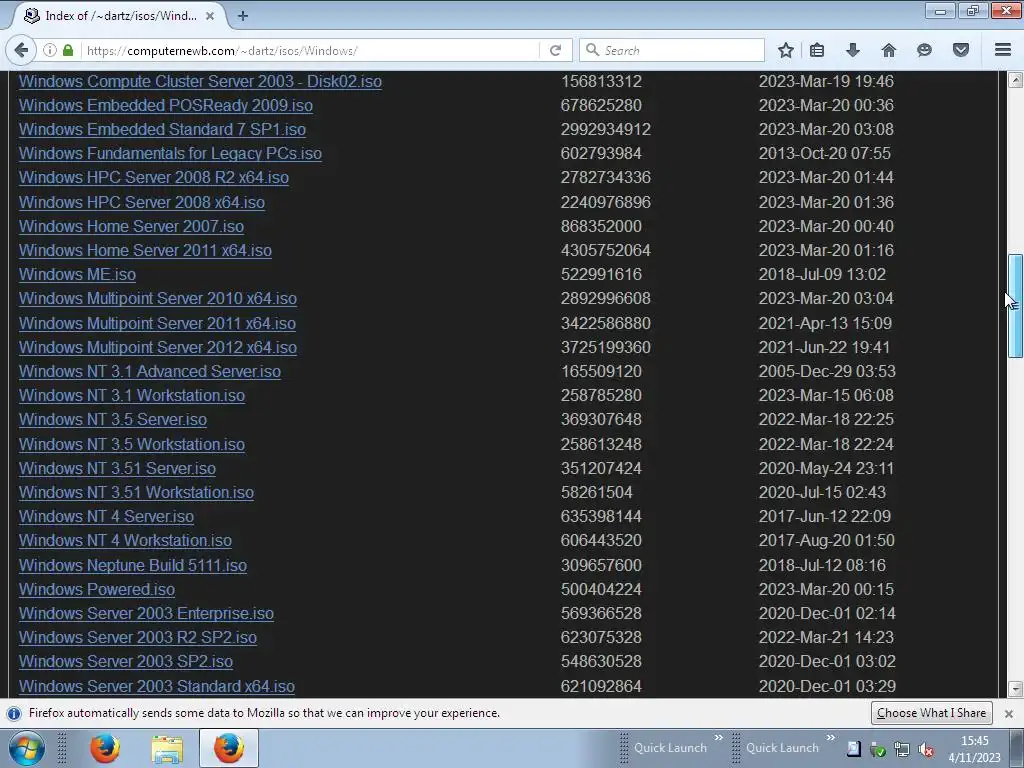Open Windows Server 2003 R2 SP2.iso

pyautogui.click(x=138, y=637)
